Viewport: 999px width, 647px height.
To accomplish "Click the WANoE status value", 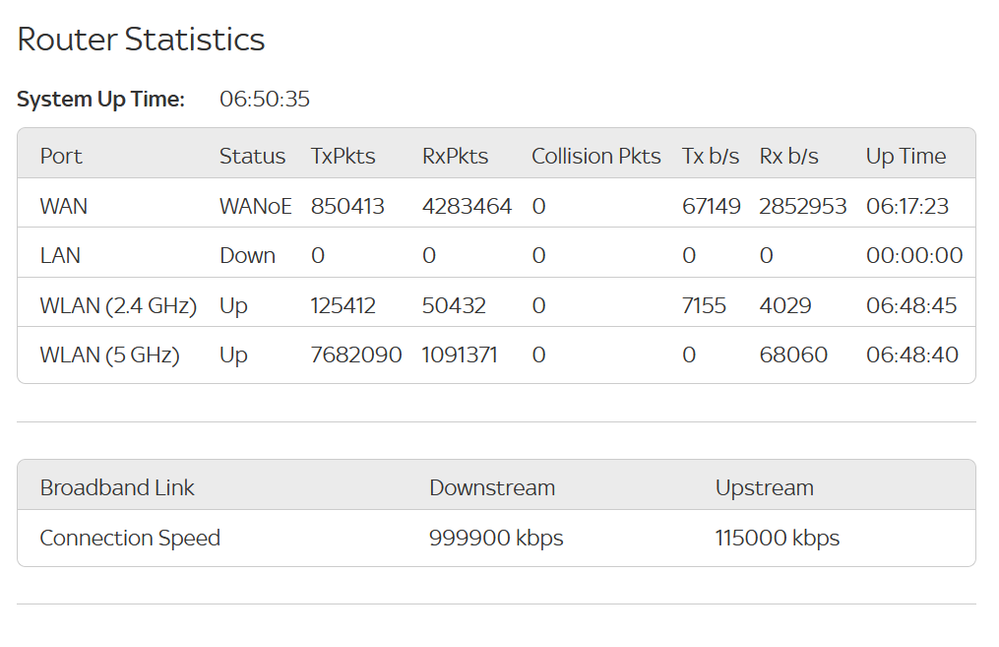I will 255,206.
